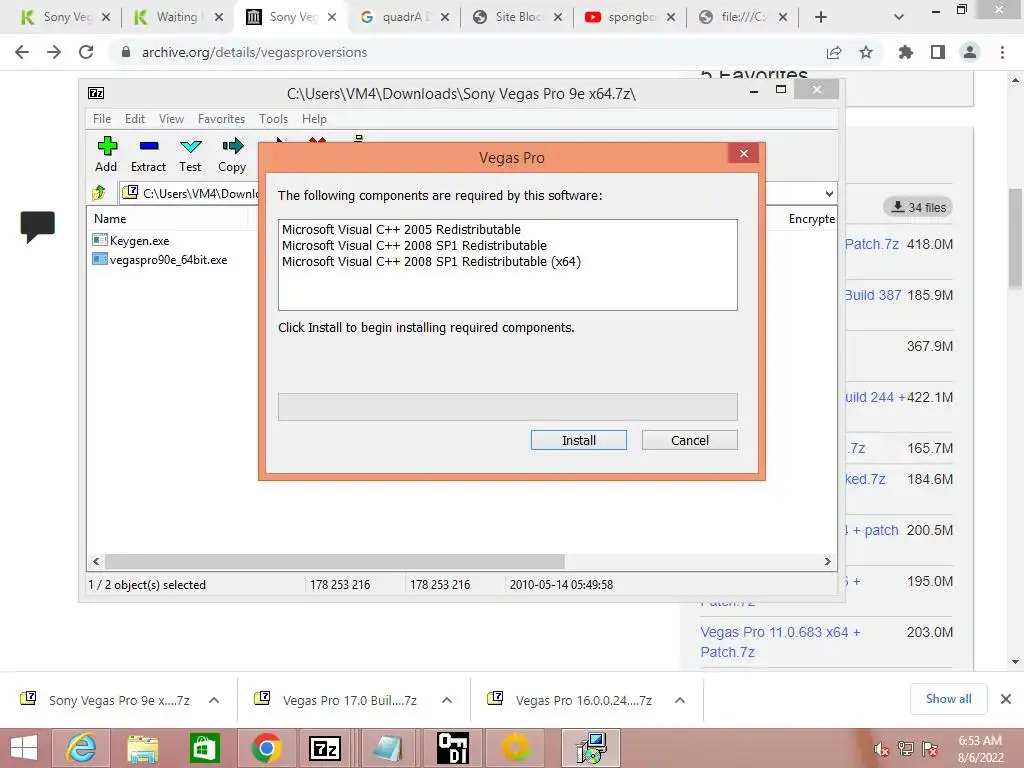Open Windows Store from taskbar
This screenshot has width=1024, height=768.
[x=204, y=748]
